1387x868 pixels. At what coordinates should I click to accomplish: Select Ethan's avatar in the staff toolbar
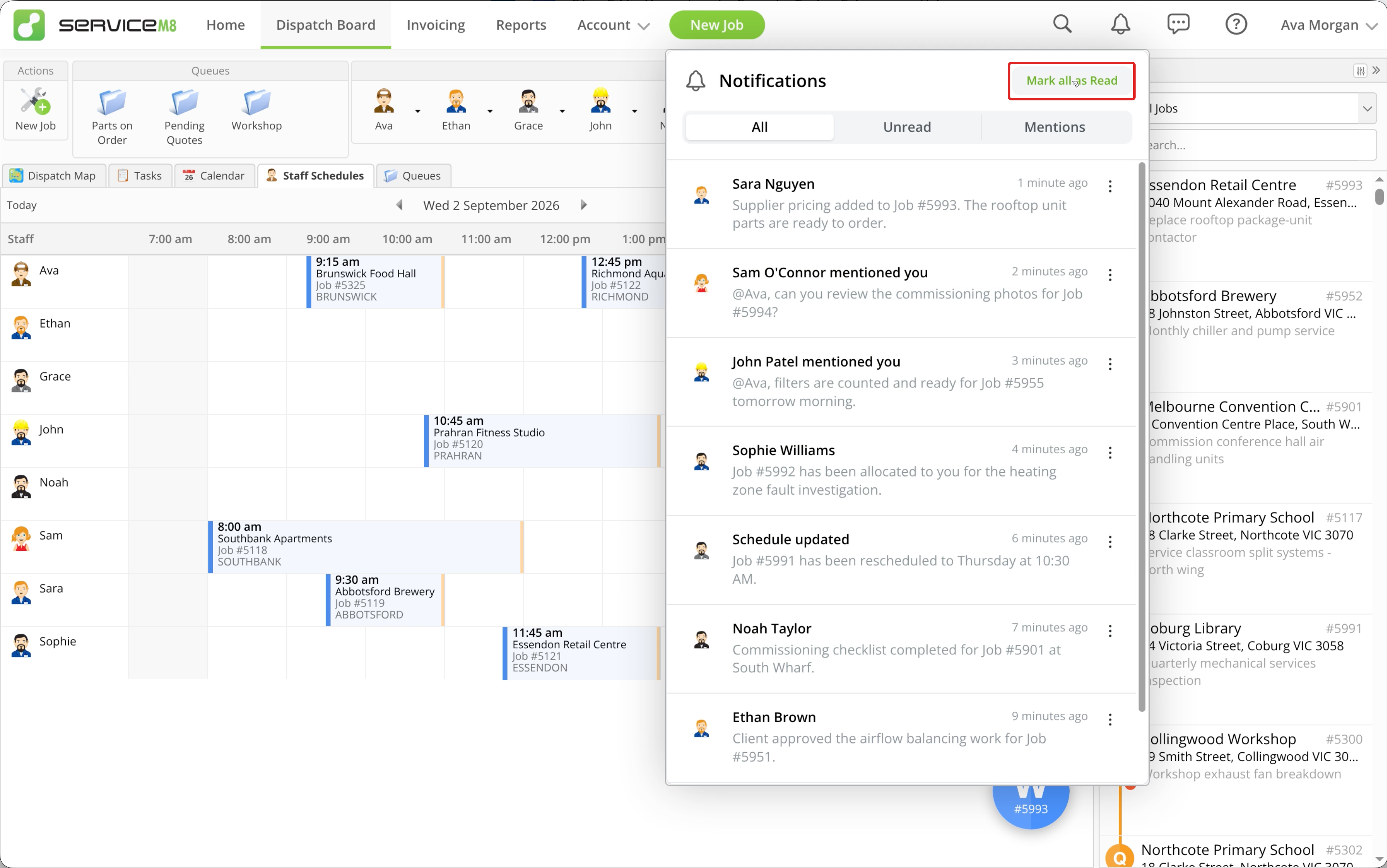click(x=456, y=101)
